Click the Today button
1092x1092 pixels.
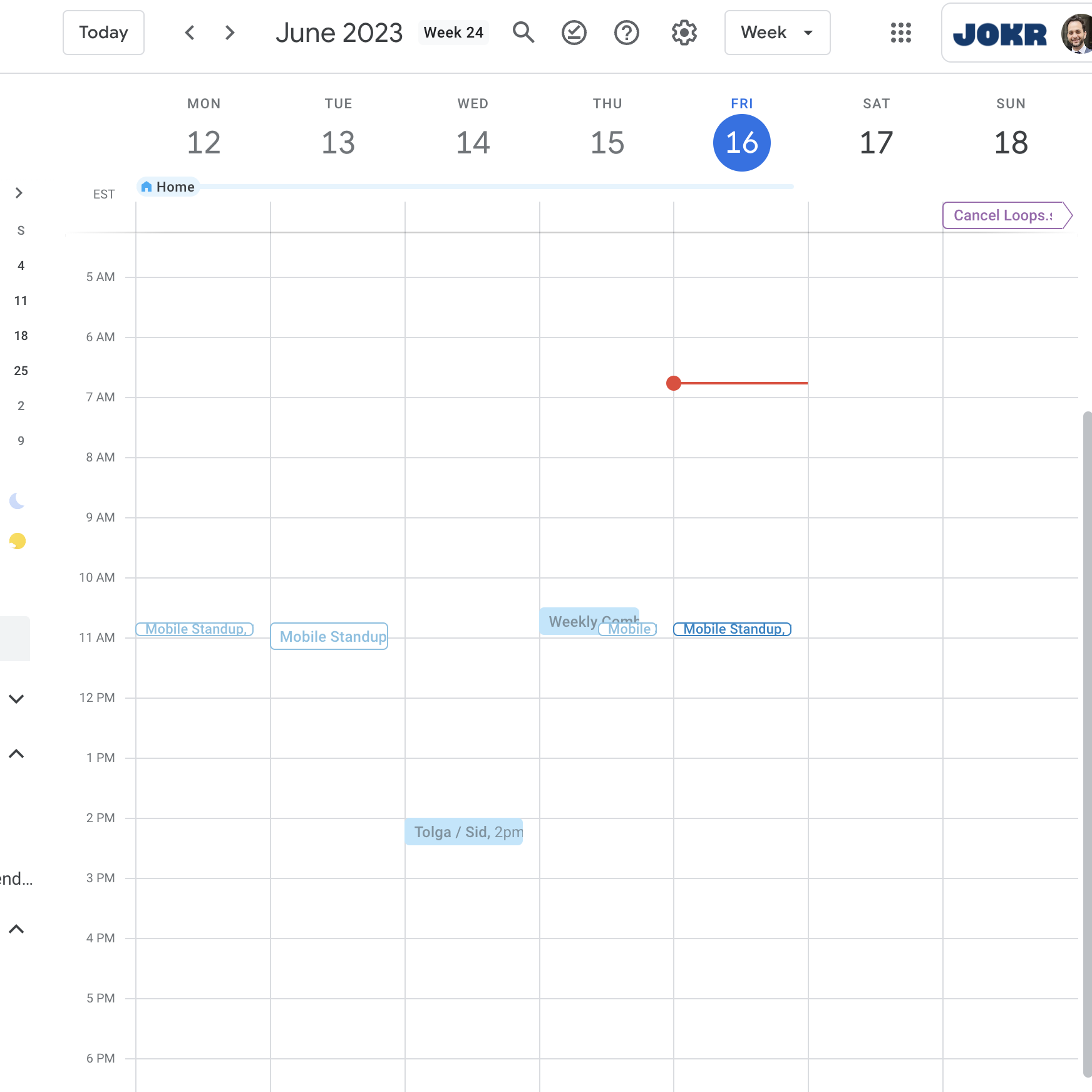(x=103, y=33)
